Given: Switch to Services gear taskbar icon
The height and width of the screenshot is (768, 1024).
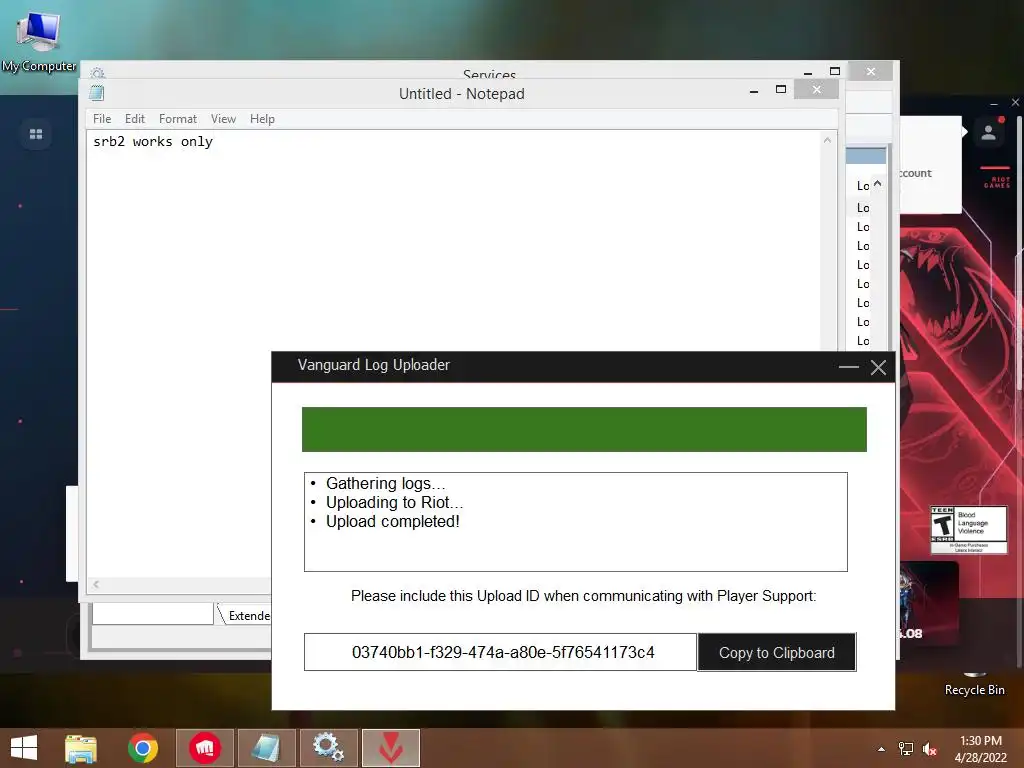Looking at the screenshot, I should 328,748.
